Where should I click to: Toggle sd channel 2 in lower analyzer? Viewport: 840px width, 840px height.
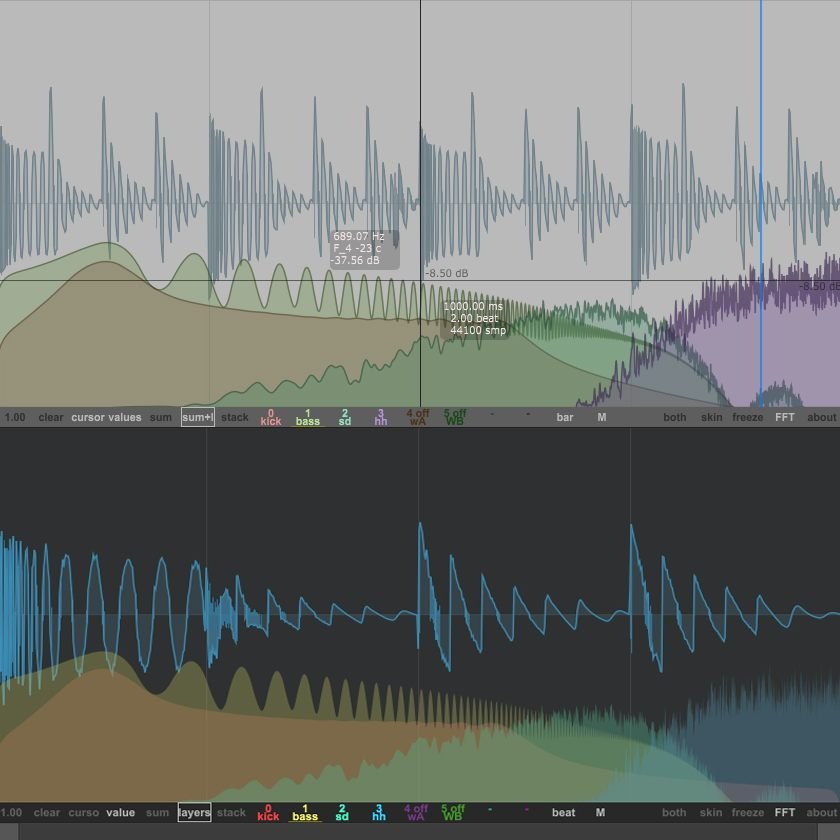click(342, 812)
